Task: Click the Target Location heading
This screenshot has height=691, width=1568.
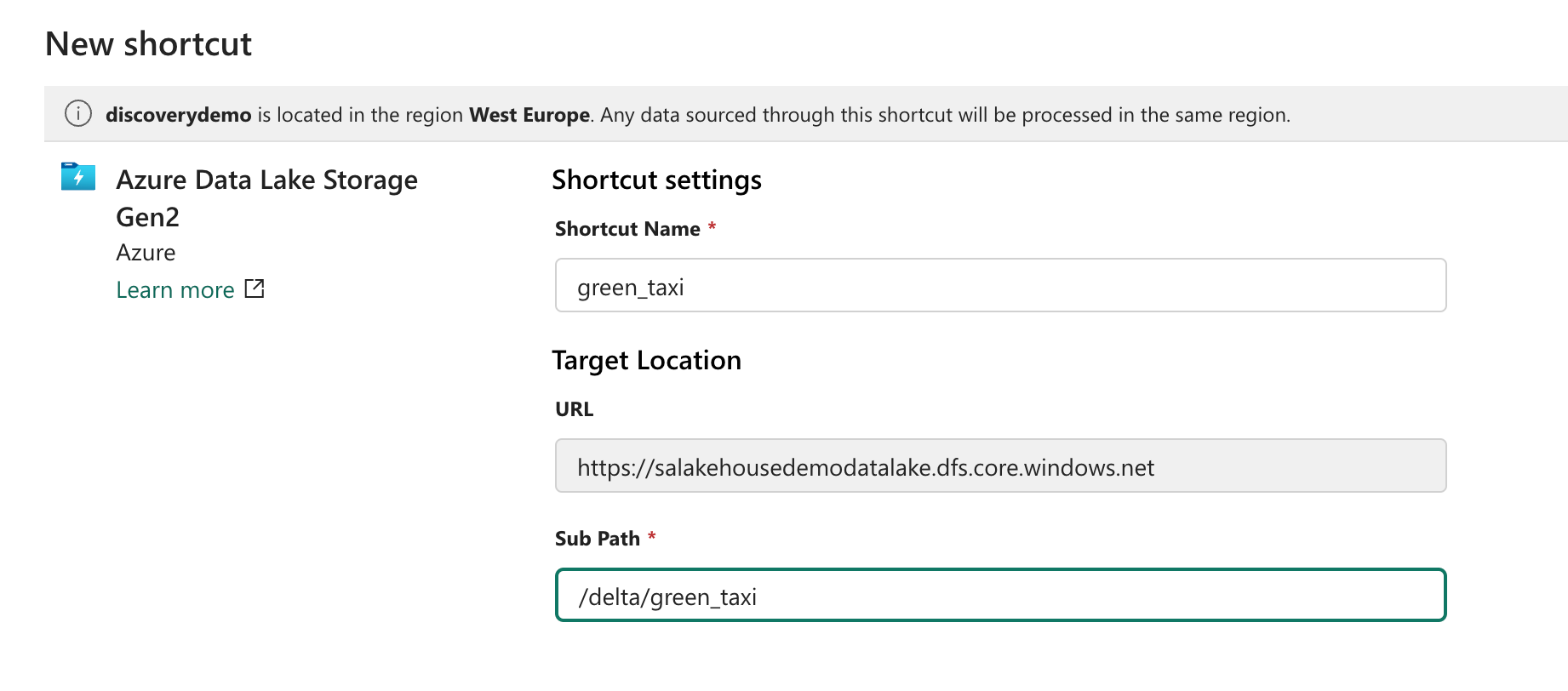Action: click(647, 361)
